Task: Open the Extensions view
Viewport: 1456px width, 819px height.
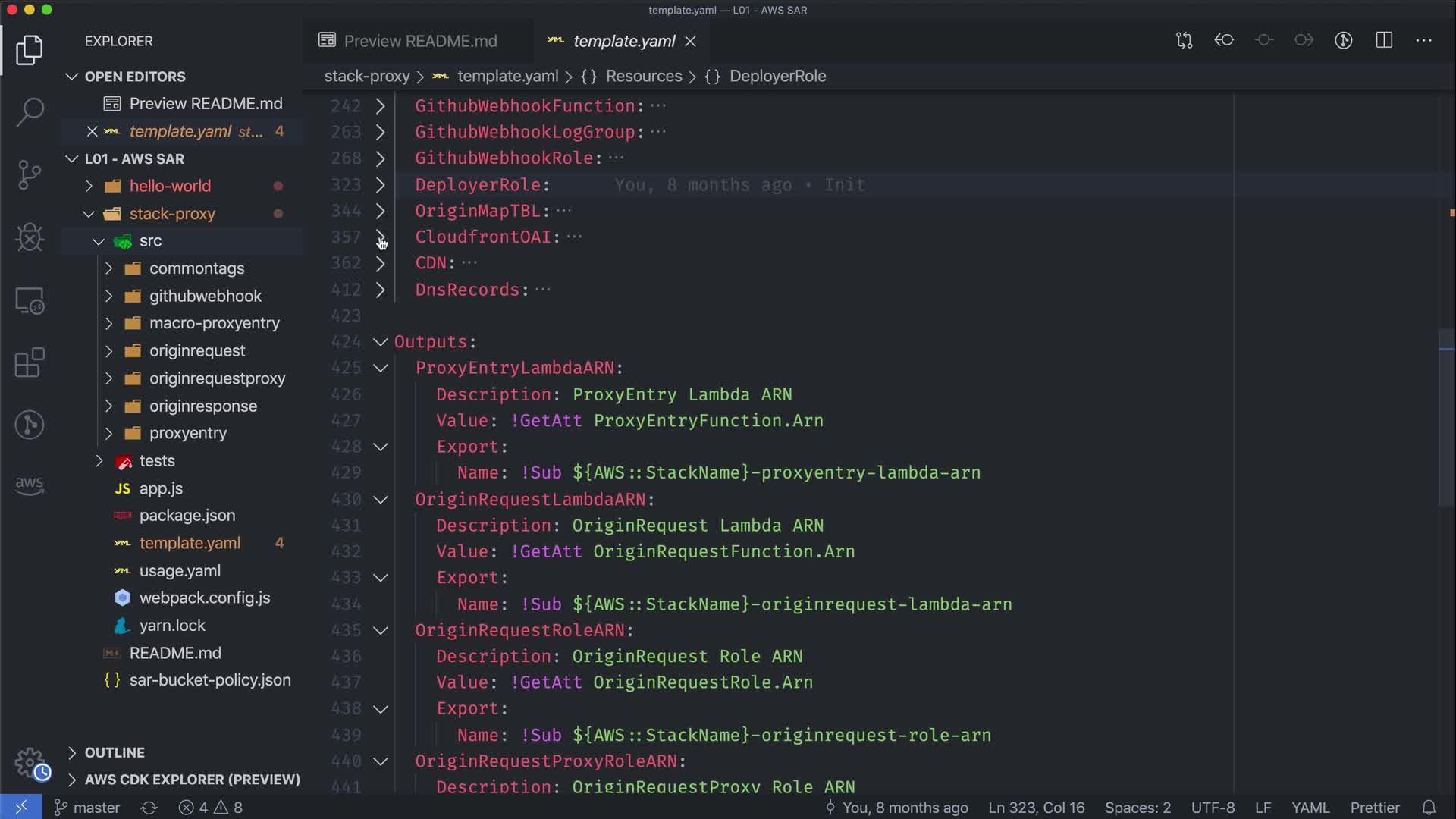Action: coord(30,362)
